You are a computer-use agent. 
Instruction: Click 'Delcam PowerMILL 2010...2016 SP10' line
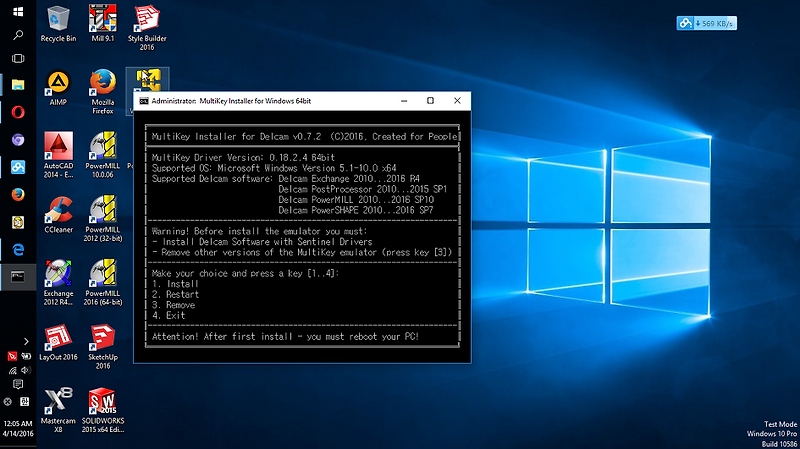[356, 199]
